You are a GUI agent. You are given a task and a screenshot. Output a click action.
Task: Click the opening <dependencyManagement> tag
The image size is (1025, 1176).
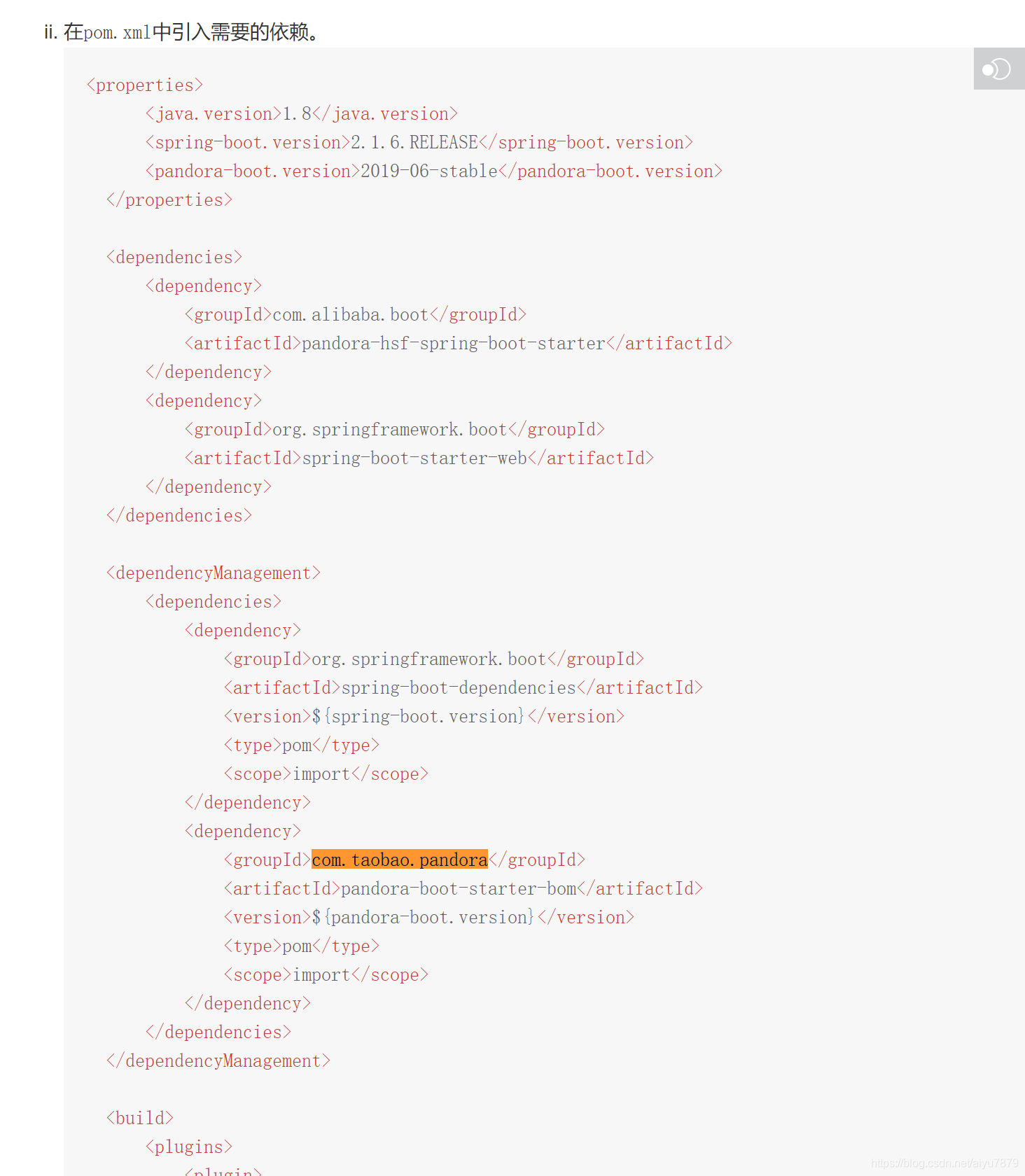pos(214,573)
